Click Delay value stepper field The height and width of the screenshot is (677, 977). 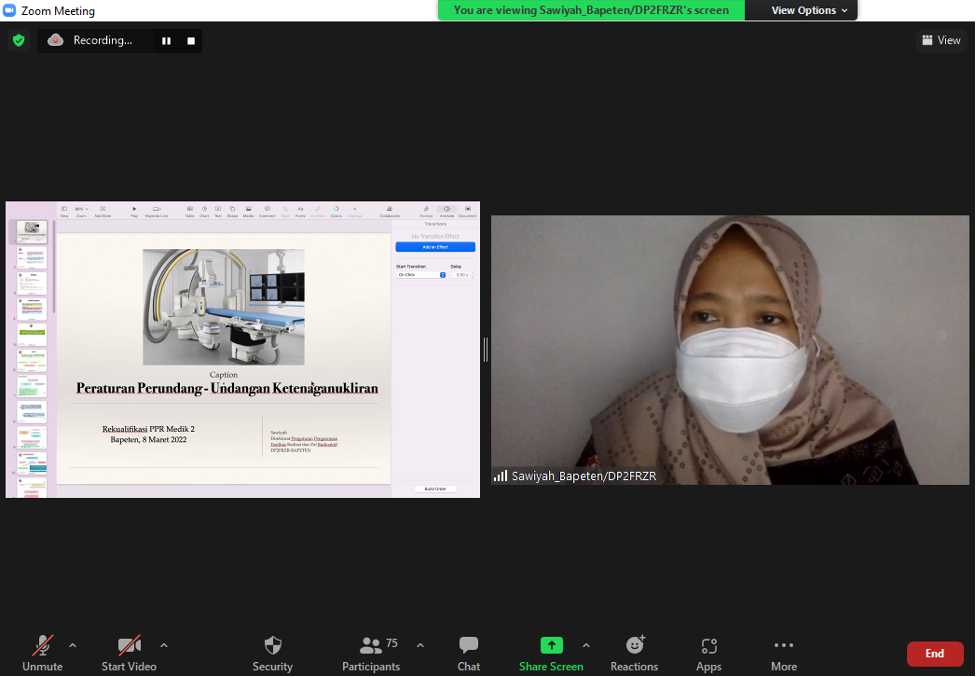462,275
